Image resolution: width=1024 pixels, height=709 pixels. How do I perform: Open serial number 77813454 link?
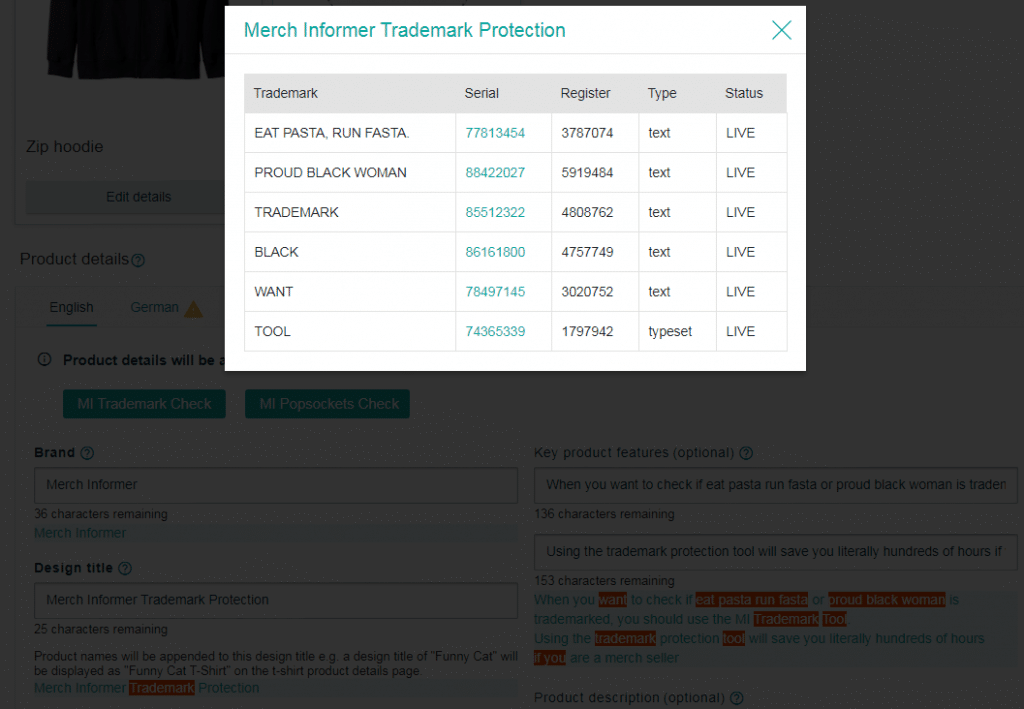click(x=495, y=133)
